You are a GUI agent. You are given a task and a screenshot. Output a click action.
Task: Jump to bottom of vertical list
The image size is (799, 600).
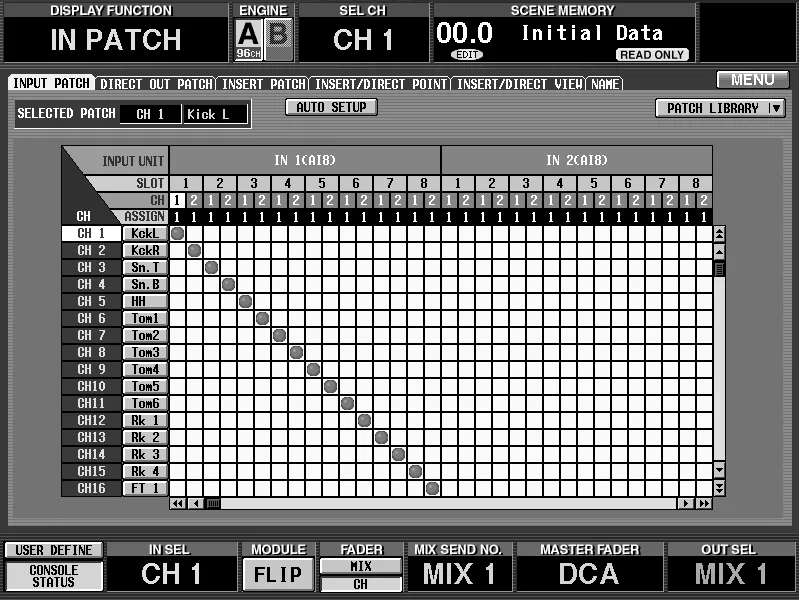tap(719, 488)
